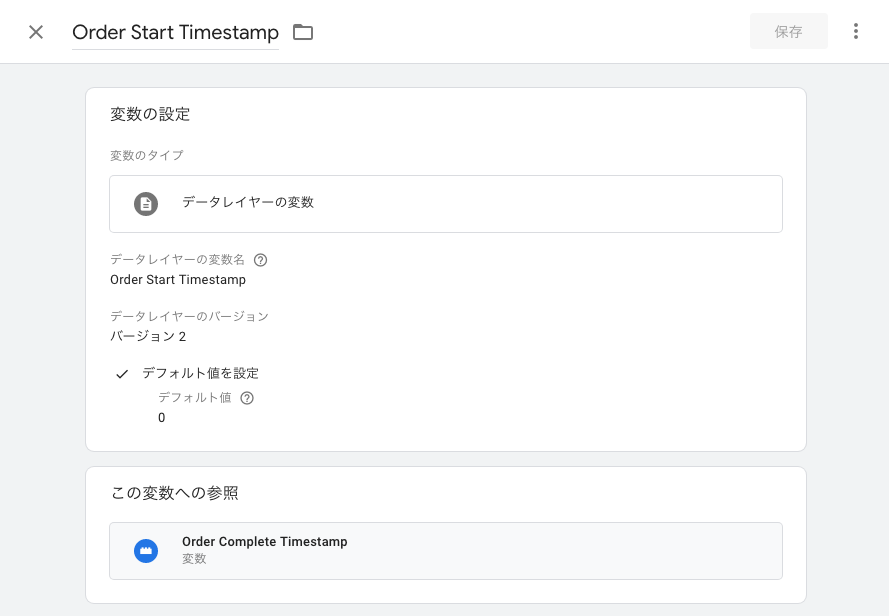This screenshot has width=889, height=616.
Task: Click the Order Start Timestamp name field
Action: (x=175, y=33)
